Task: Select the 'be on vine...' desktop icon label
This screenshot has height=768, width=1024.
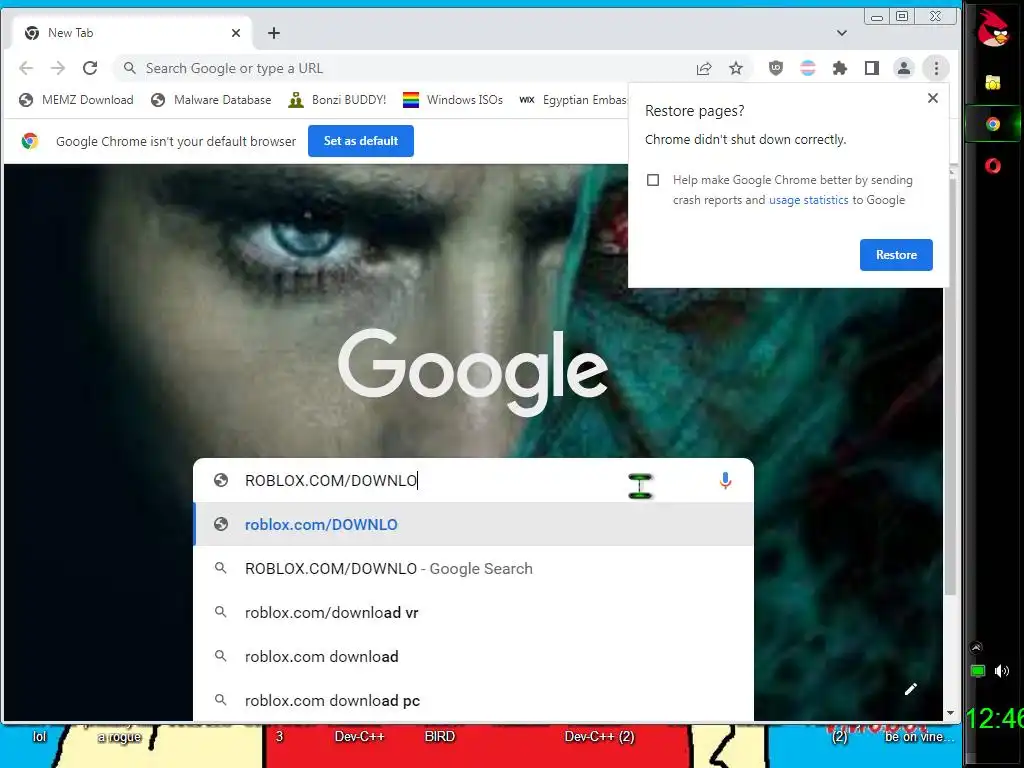Action: point(919,737)
